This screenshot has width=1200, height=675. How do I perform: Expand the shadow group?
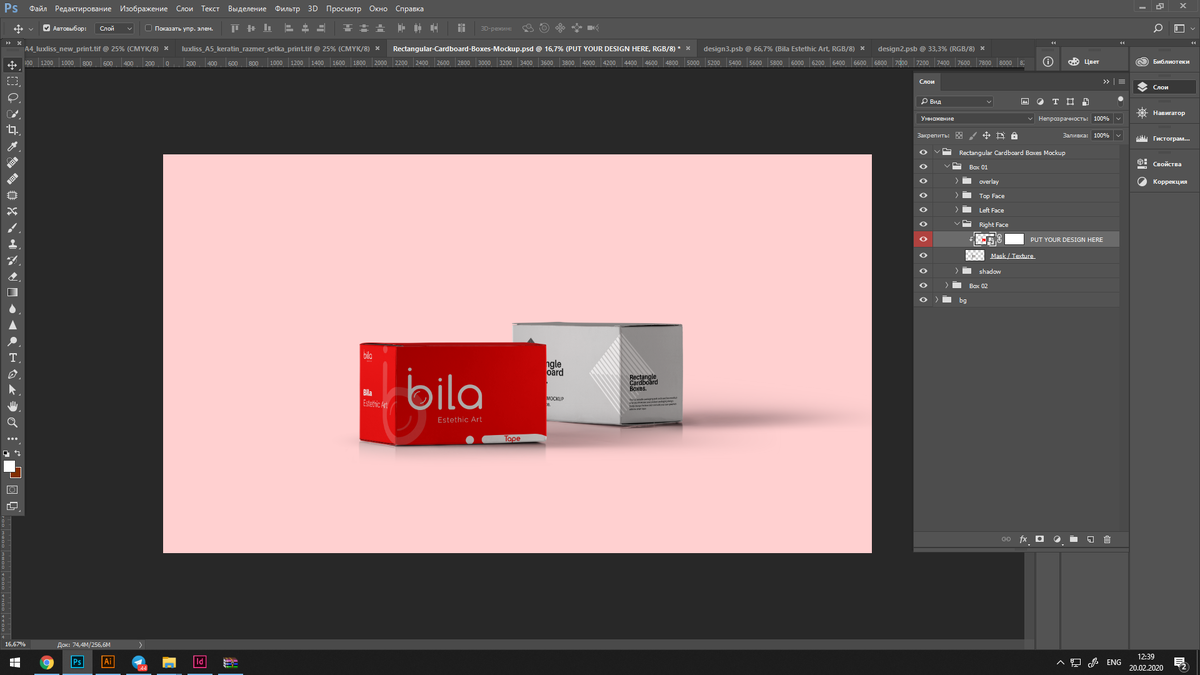[x=956, y=271]
